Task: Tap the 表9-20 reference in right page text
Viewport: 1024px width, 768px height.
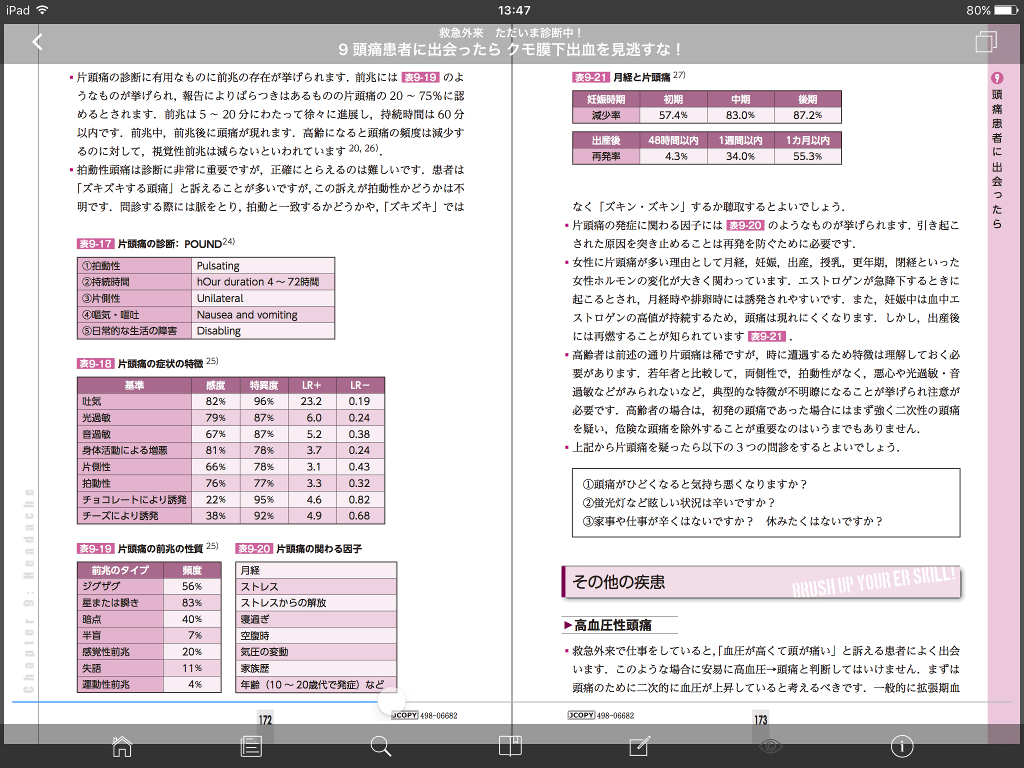Action: (x=745, y=225)
